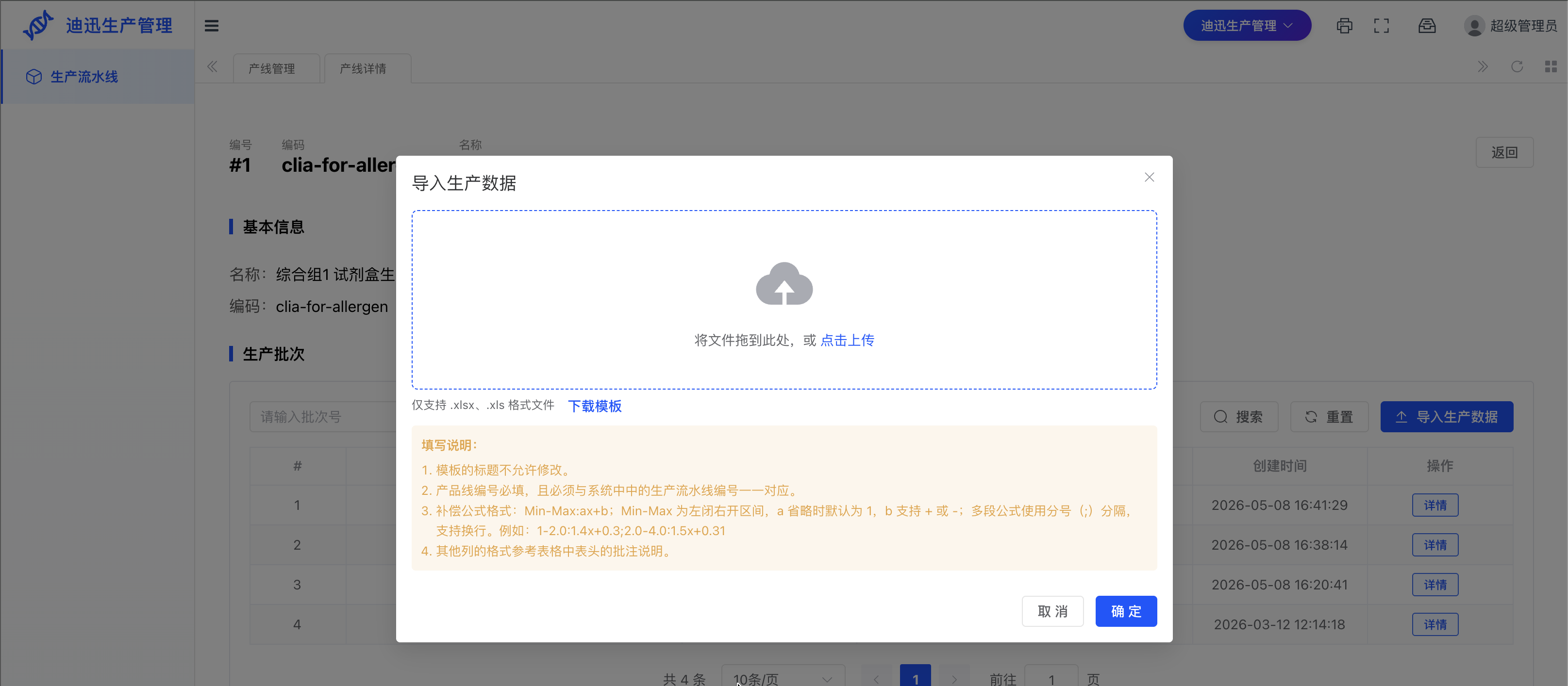The height and width of the screenshot is (686, 1568).
Task: Open the 迪迅生产管理 dropdown
Action: [1247, 26]
